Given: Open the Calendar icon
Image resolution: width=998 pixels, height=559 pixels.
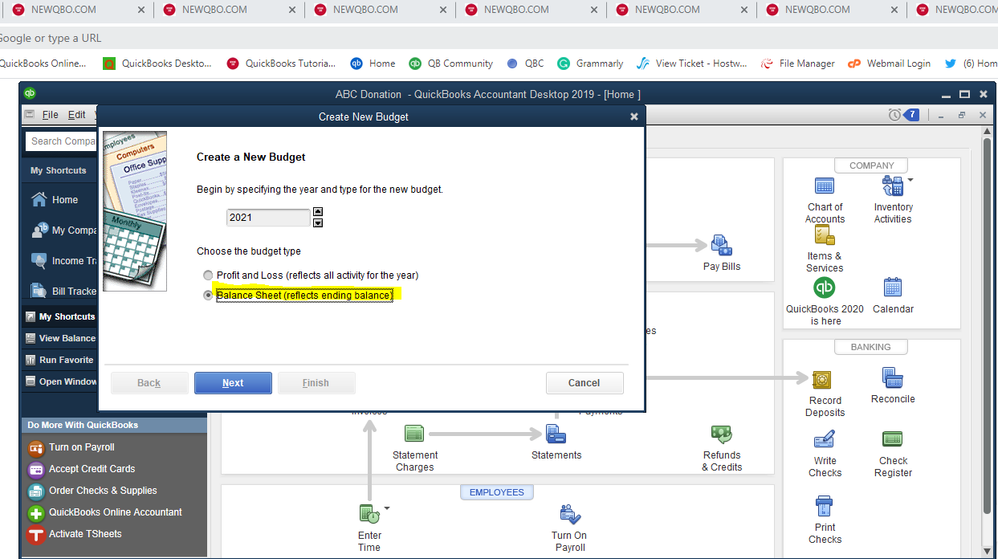Looking at the screenshot, I should 892,288.
